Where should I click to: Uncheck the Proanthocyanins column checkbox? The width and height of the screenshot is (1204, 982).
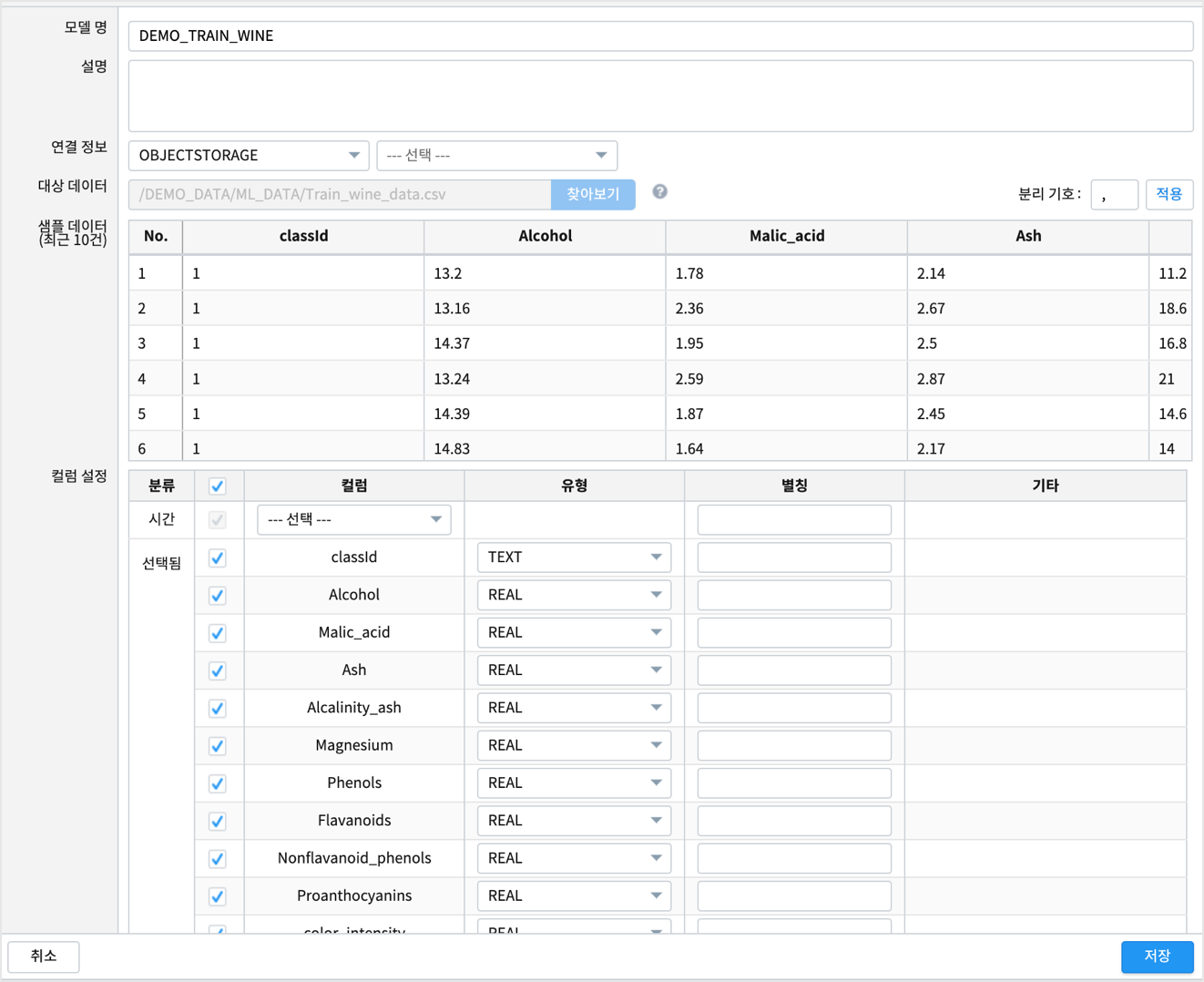click(x=218, y=896)
